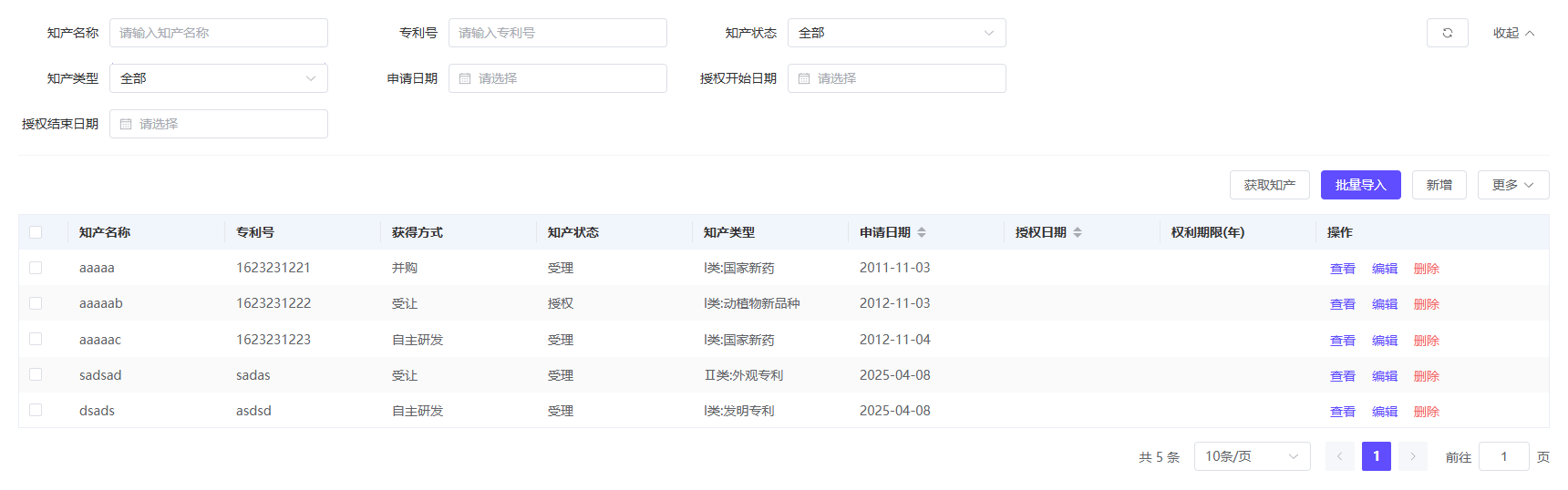Select page 1 in pagination

click(x=1377, y=456)
